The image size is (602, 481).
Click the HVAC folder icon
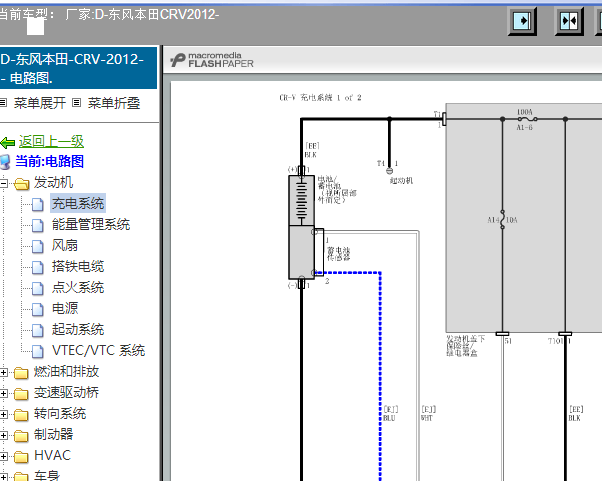pyautogui.click(x=21, y=457)
